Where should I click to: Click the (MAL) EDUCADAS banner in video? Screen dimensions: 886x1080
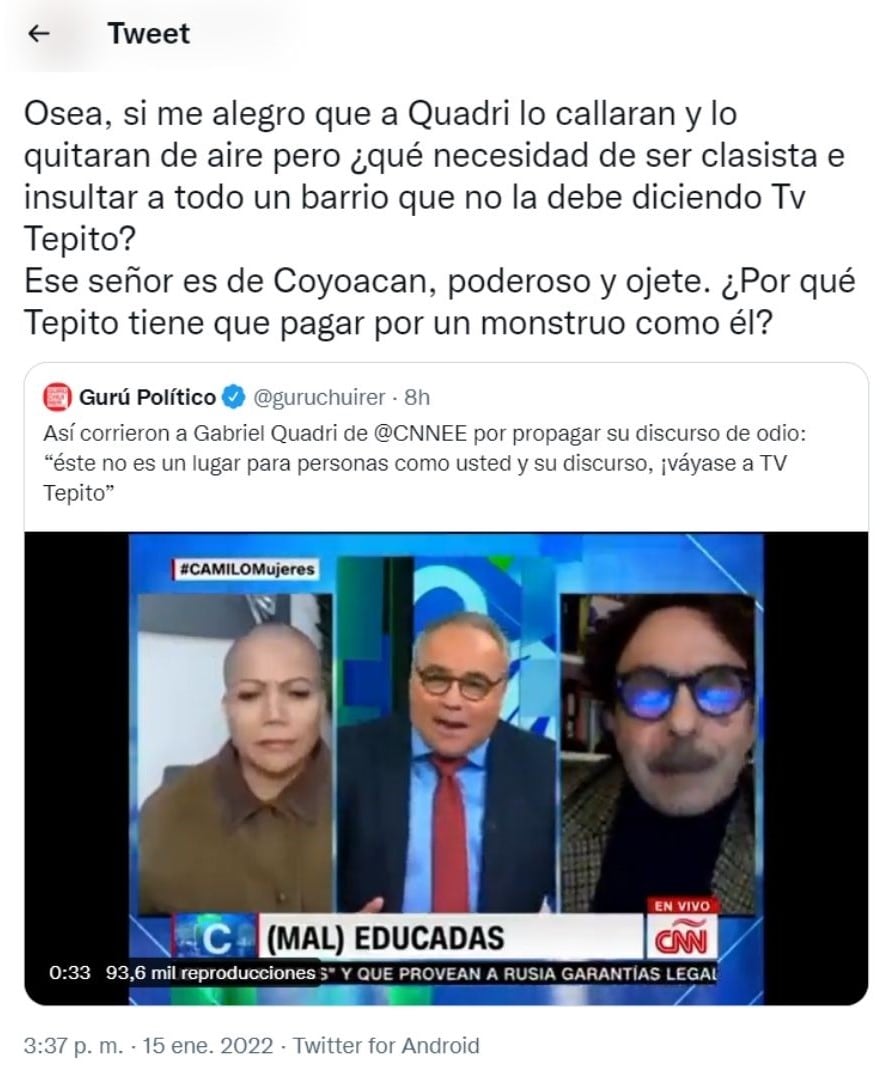pyautogui.click(x=385, y=939)
